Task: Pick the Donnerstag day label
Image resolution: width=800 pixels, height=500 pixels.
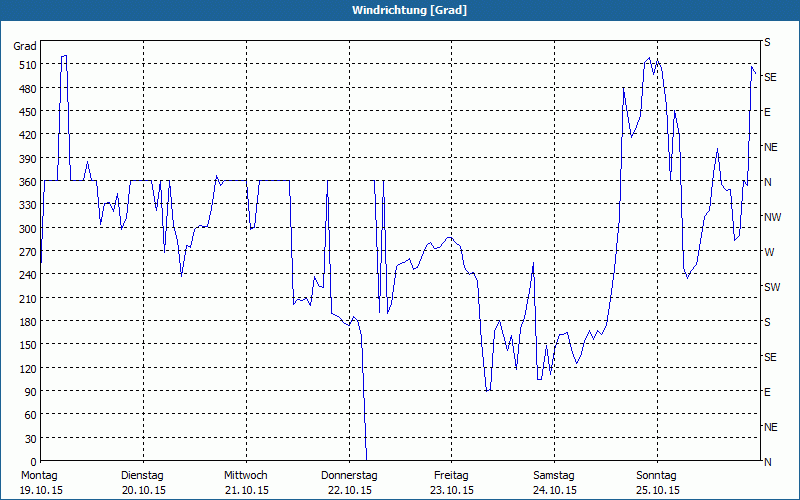Action: pyautogui.click(x=349, y=476)
